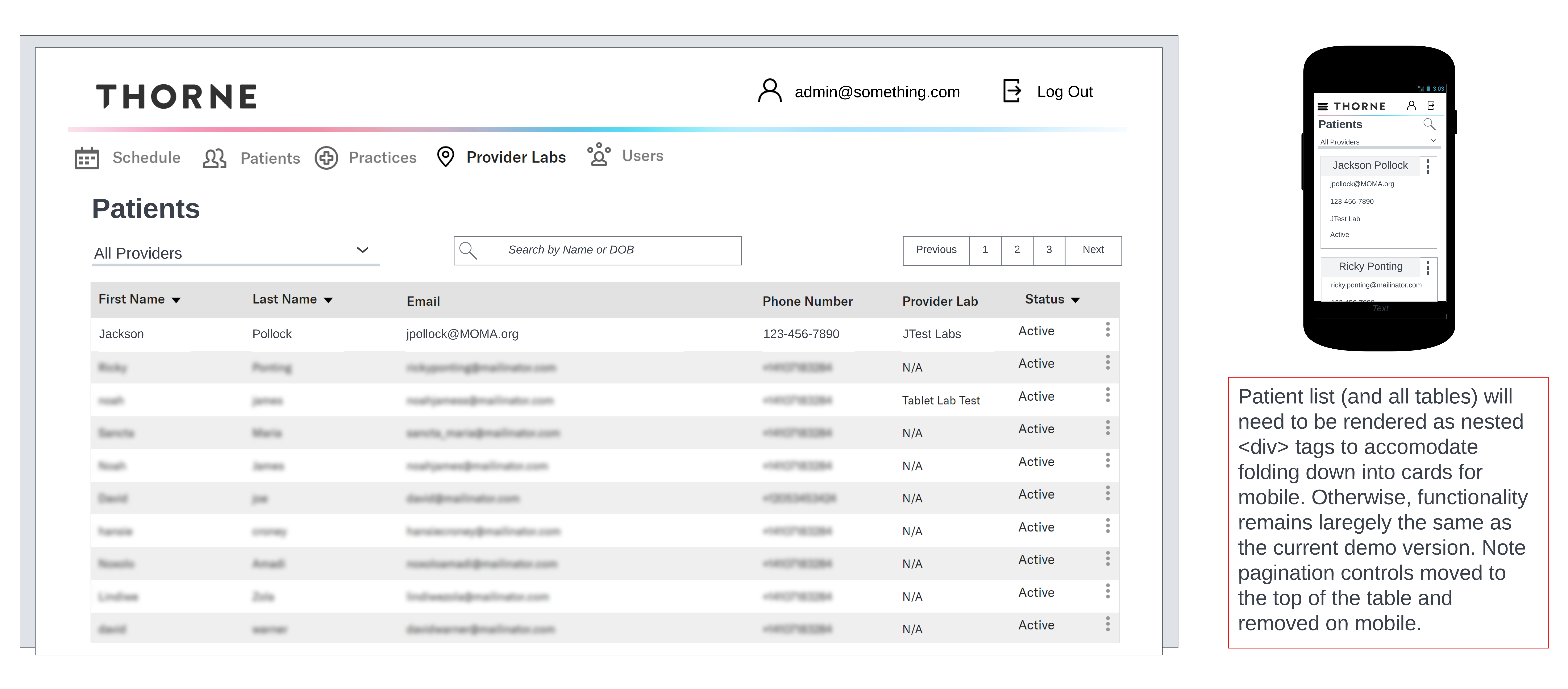This screenshot has height=689, width=1568.
Task: Click the Email column header
Action: point(423,302)
